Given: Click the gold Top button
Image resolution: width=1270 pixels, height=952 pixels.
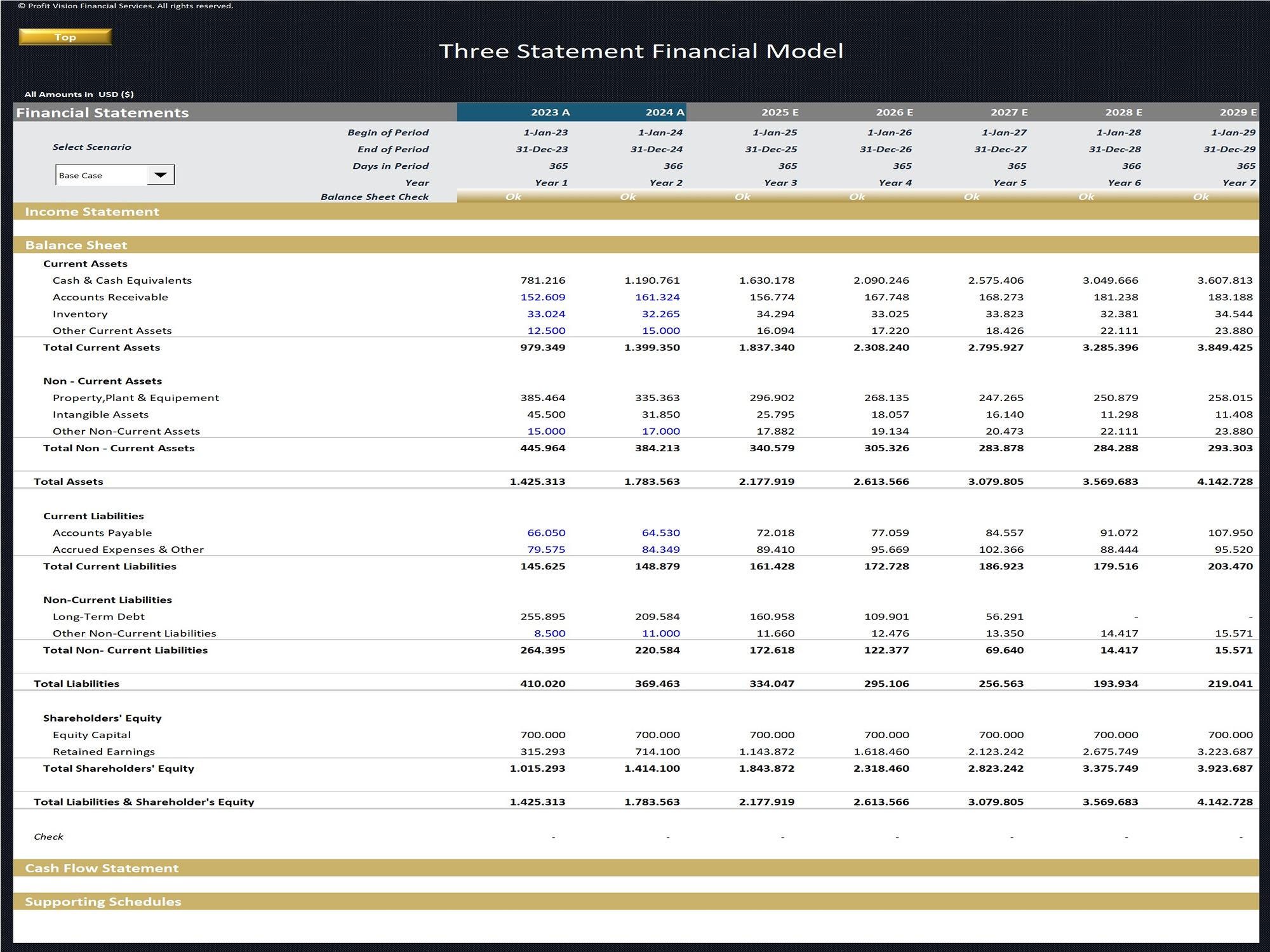Looking at the screenshot, I should tap(65, 37).
